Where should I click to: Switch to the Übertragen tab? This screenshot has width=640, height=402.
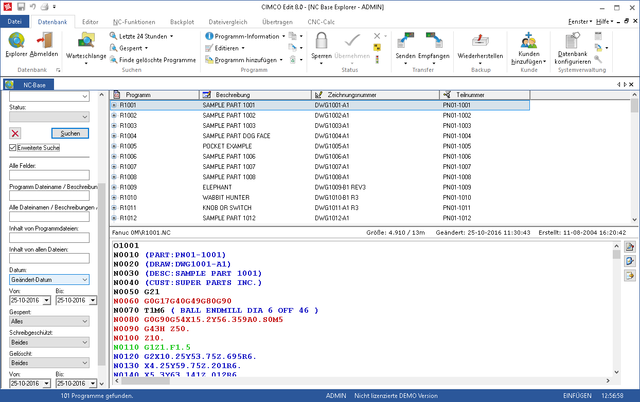tap(277, 22)
